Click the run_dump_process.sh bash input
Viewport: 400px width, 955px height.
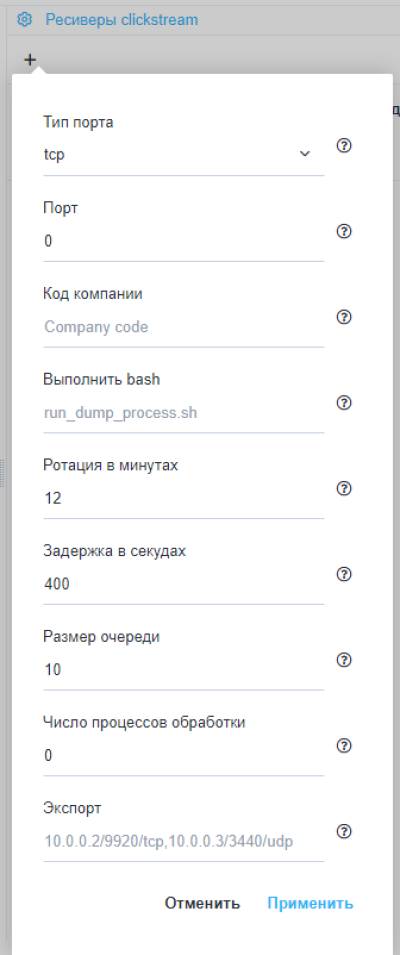pyautogui.click(x=183, y=413)
